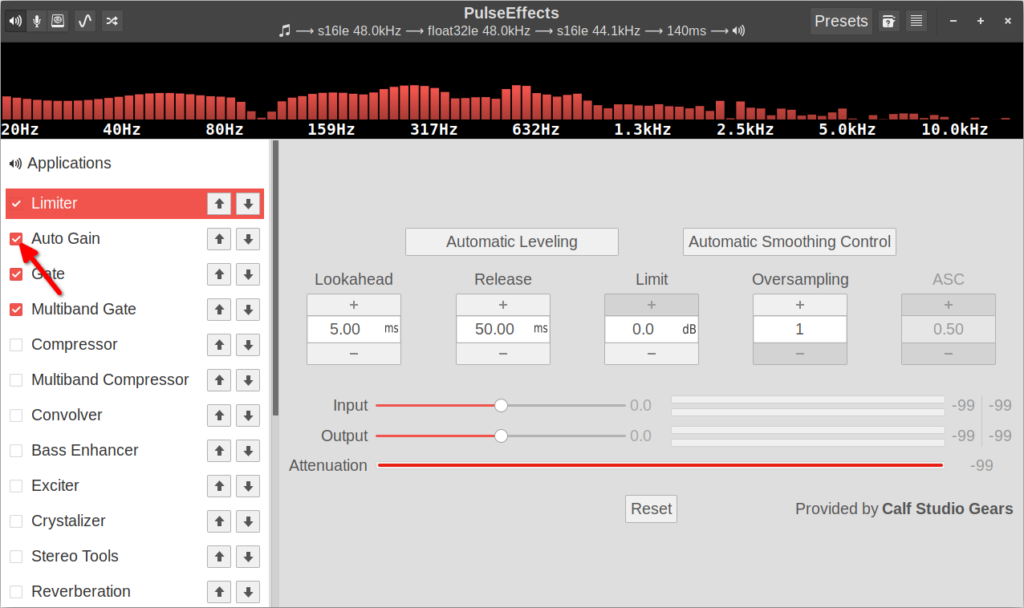
Task: Click the shuffle signal routing icon
Action: pyautogui.click(x=111, y=20)
